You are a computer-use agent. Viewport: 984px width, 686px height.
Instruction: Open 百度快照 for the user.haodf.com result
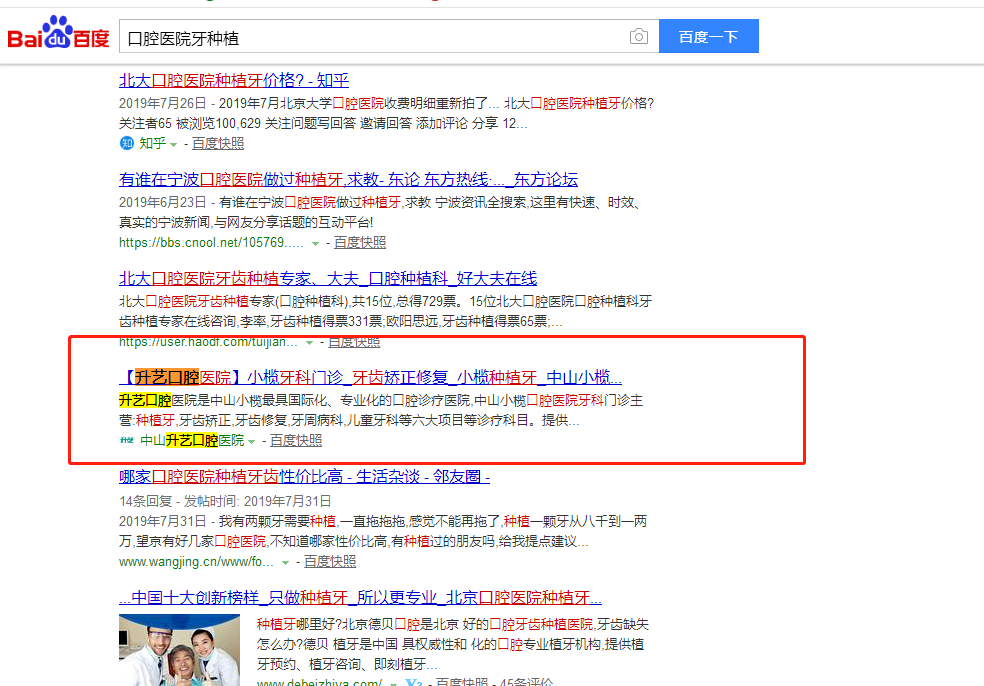click(x=354, y=343)
